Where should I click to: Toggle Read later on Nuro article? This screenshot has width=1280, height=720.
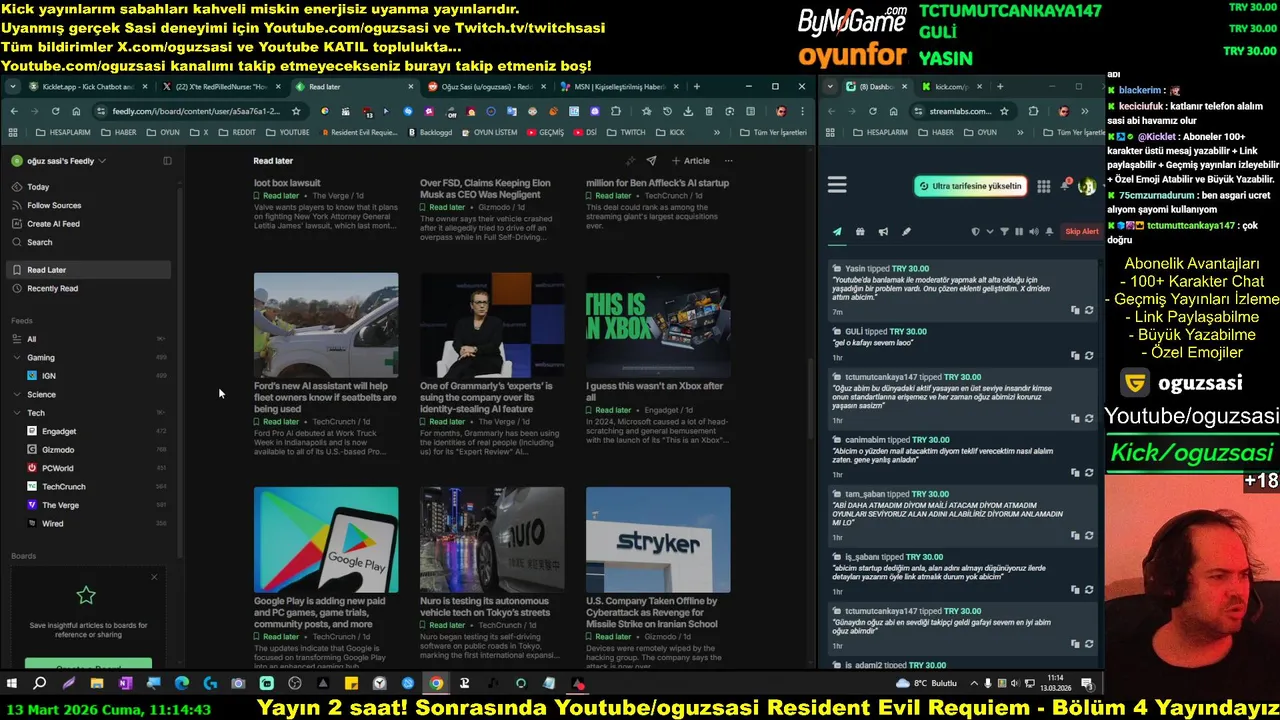click(442, 625)
